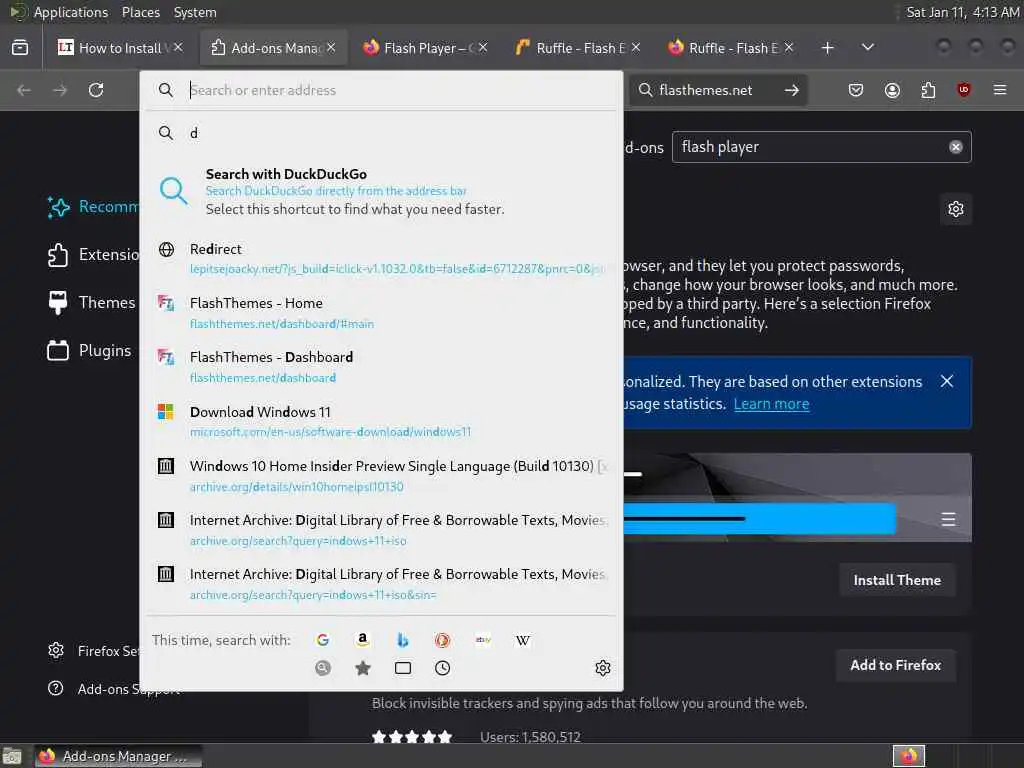Choose FlashThemes - Dashboard suggestion
The image size is (1024, 768).
(381, 366)
